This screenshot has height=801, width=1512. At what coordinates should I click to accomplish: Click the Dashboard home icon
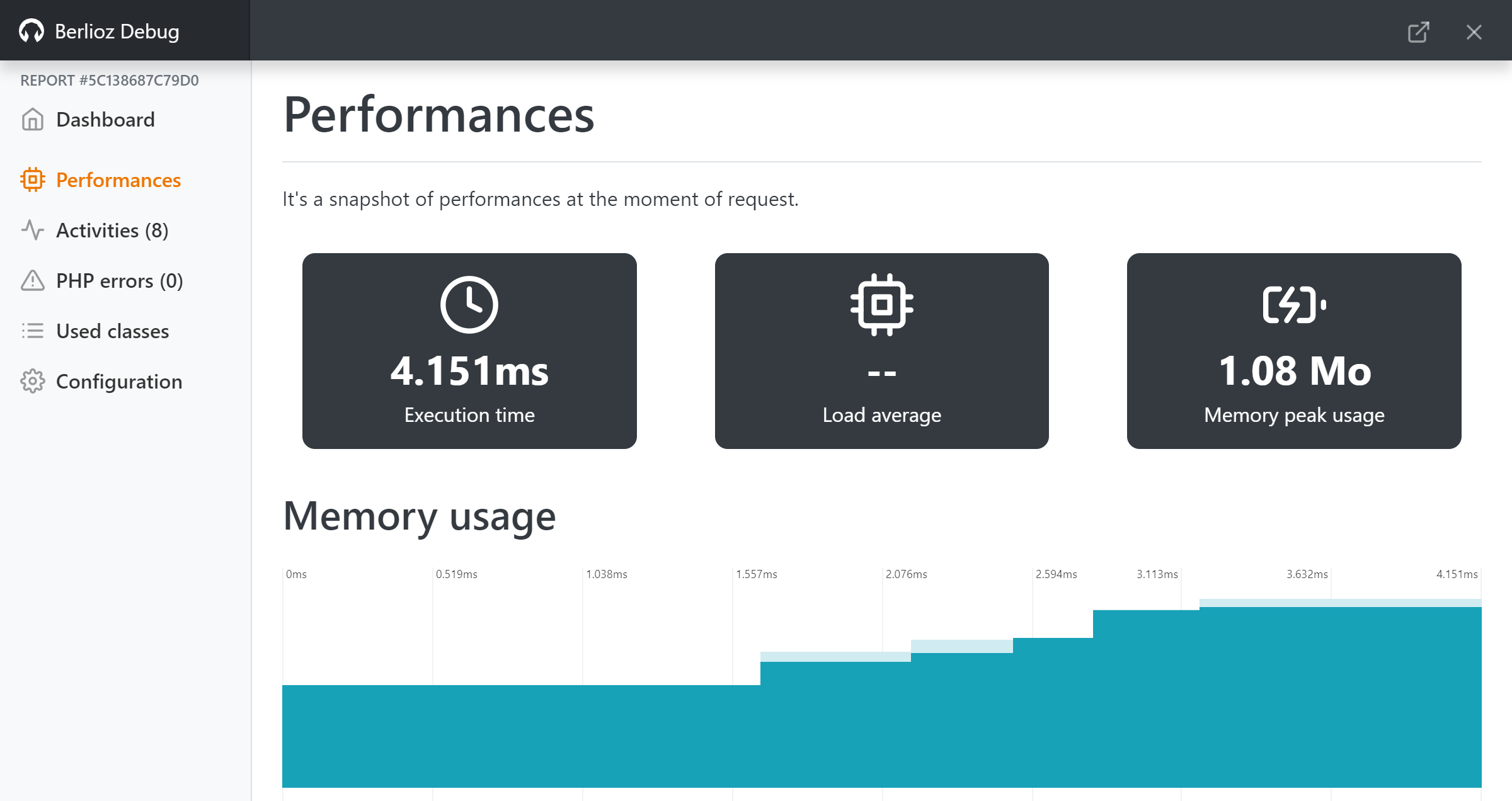pyautogui.click(x=32, y=120)
